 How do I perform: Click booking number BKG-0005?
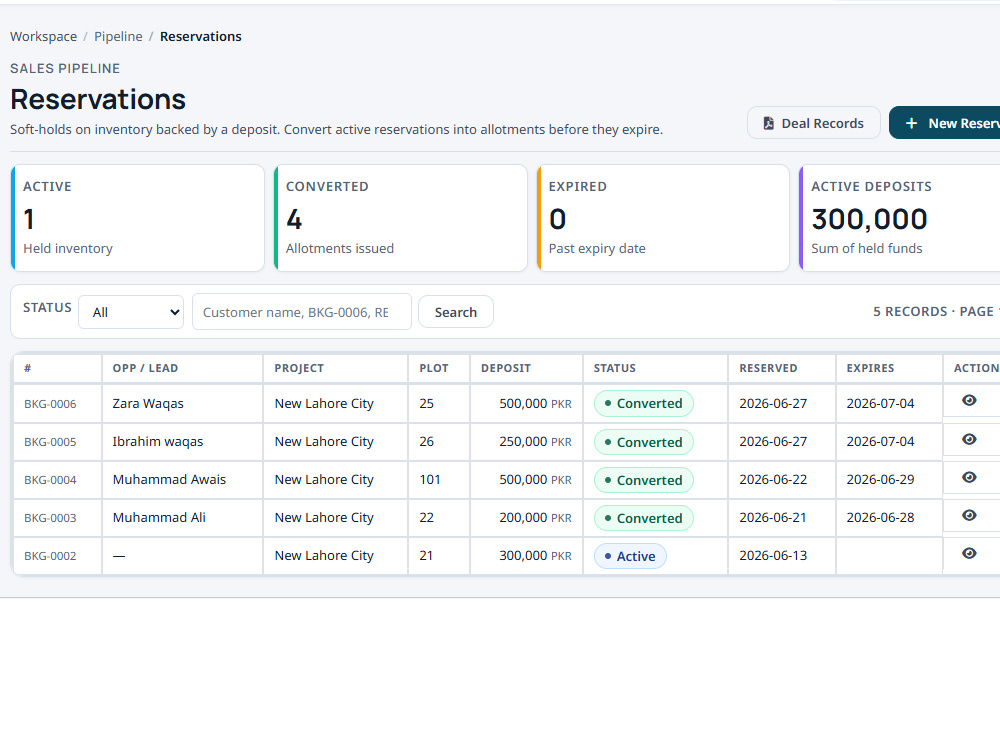[50, 442]
